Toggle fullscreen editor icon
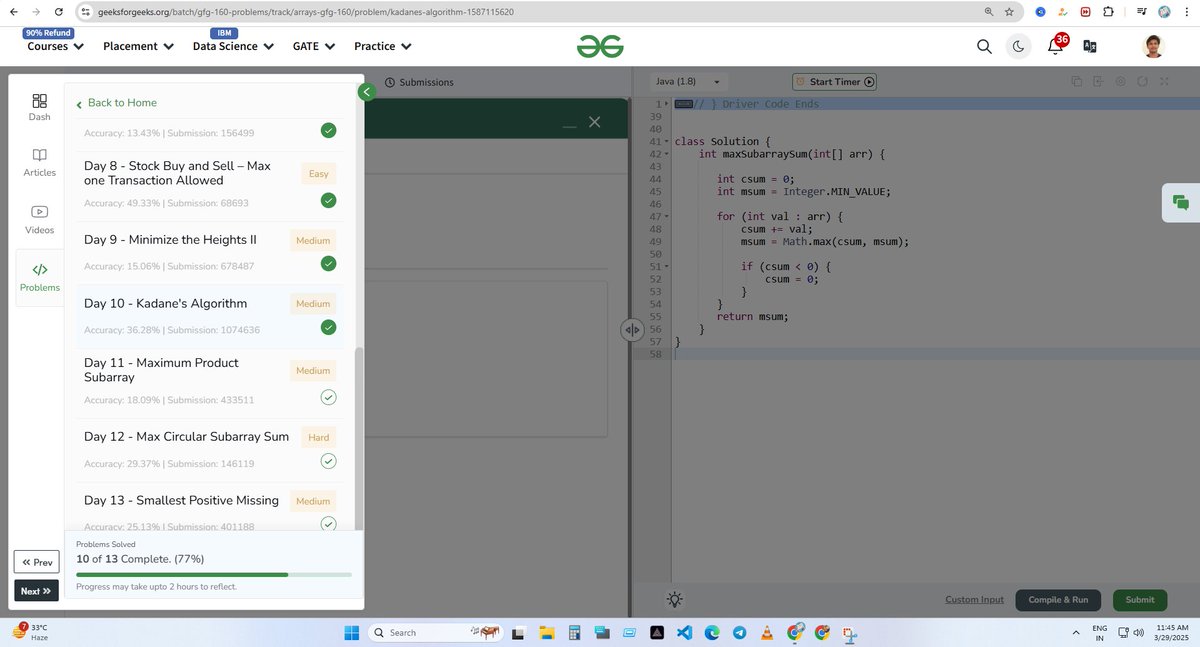The image size is (1200, 647). [x=1164, y=82]
